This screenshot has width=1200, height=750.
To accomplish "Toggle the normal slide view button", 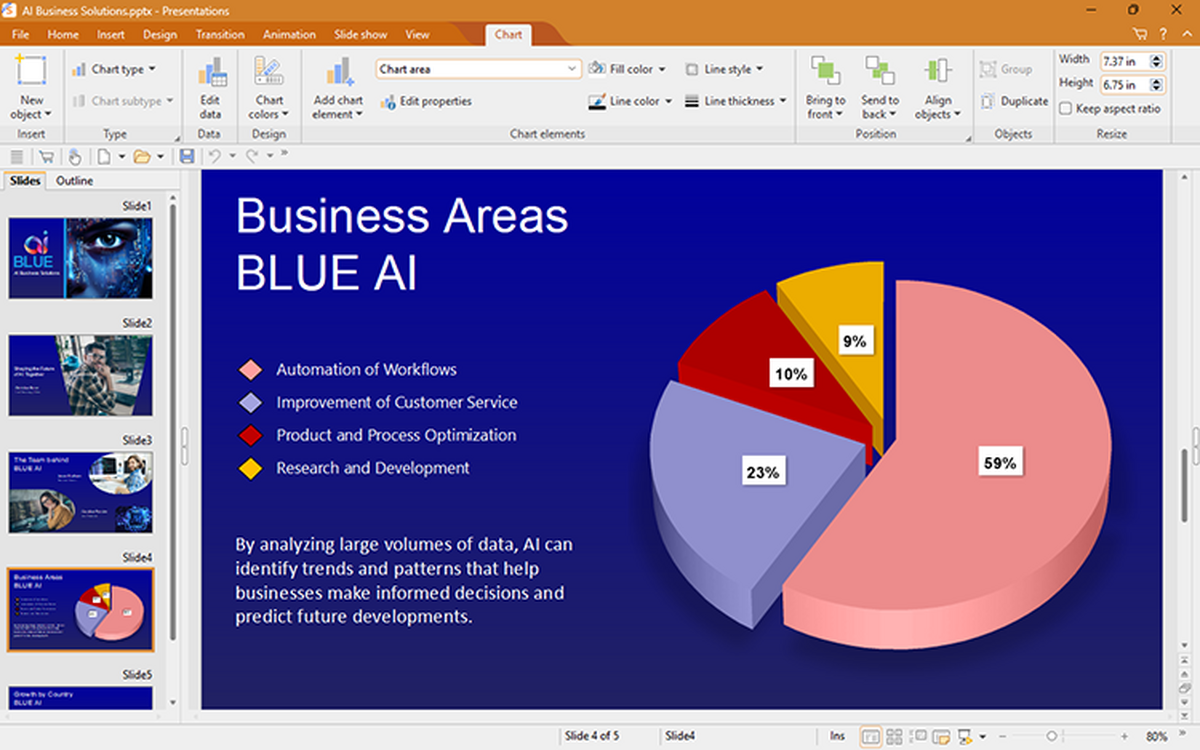I will tap(870, 737).
